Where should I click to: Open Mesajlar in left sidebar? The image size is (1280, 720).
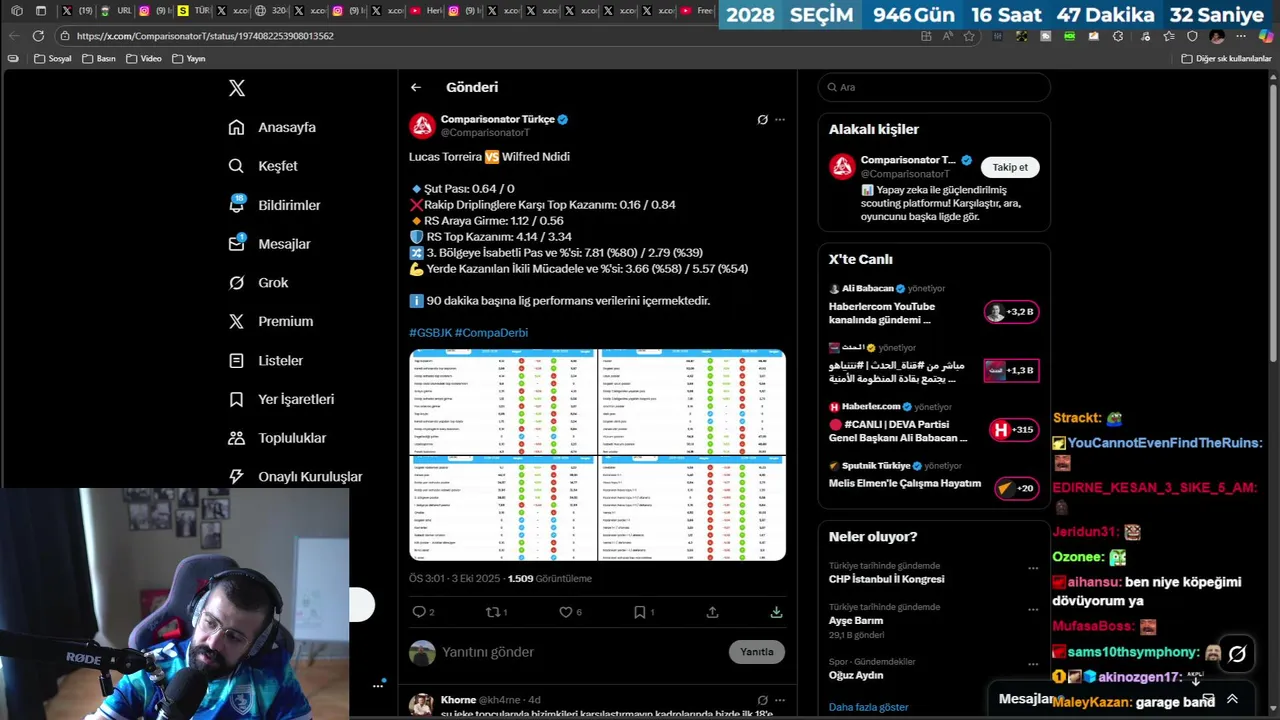pyautogui.click(x=269, y=244)
